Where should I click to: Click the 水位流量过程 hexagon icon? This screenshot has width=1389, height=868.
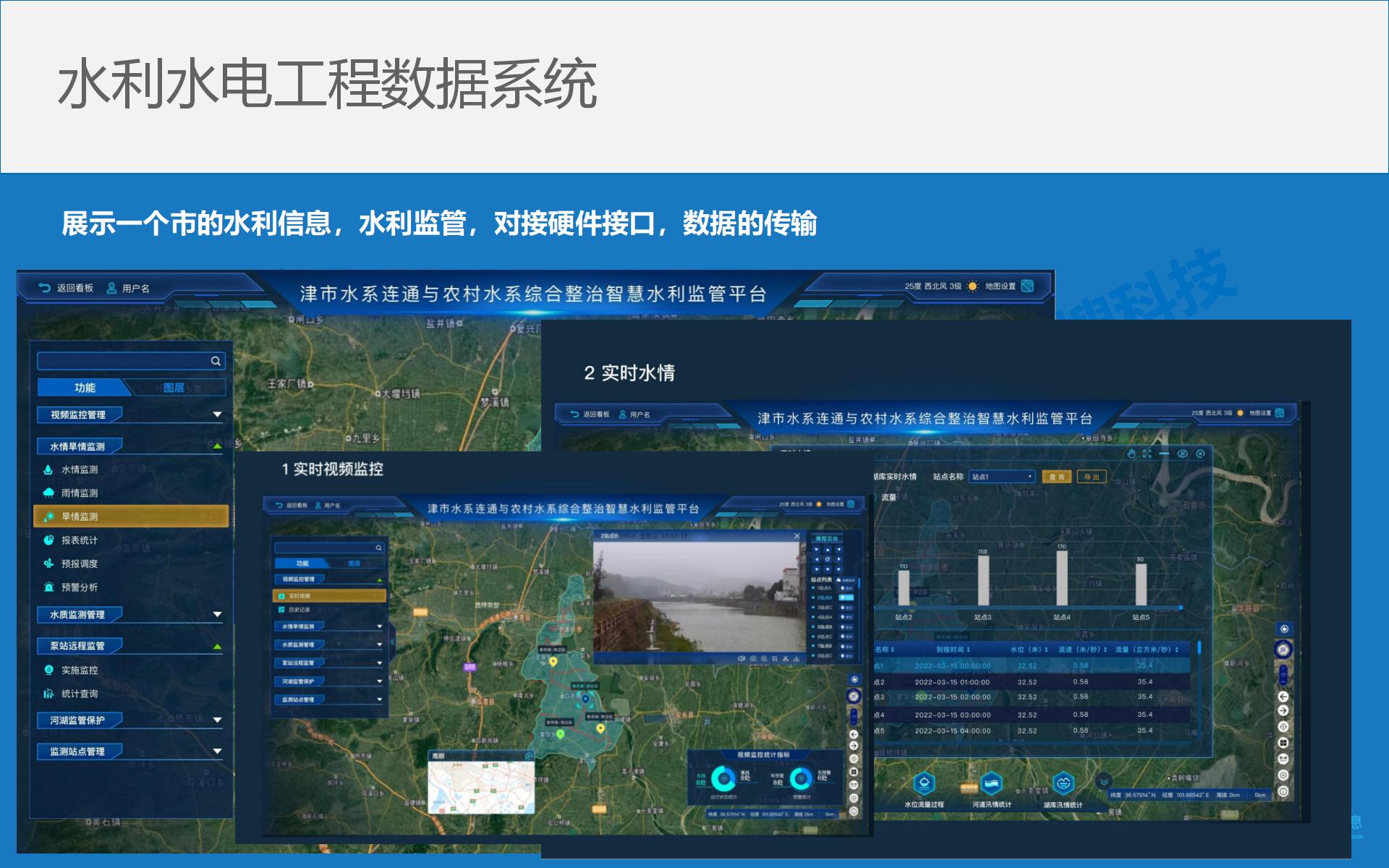point(924,783)
